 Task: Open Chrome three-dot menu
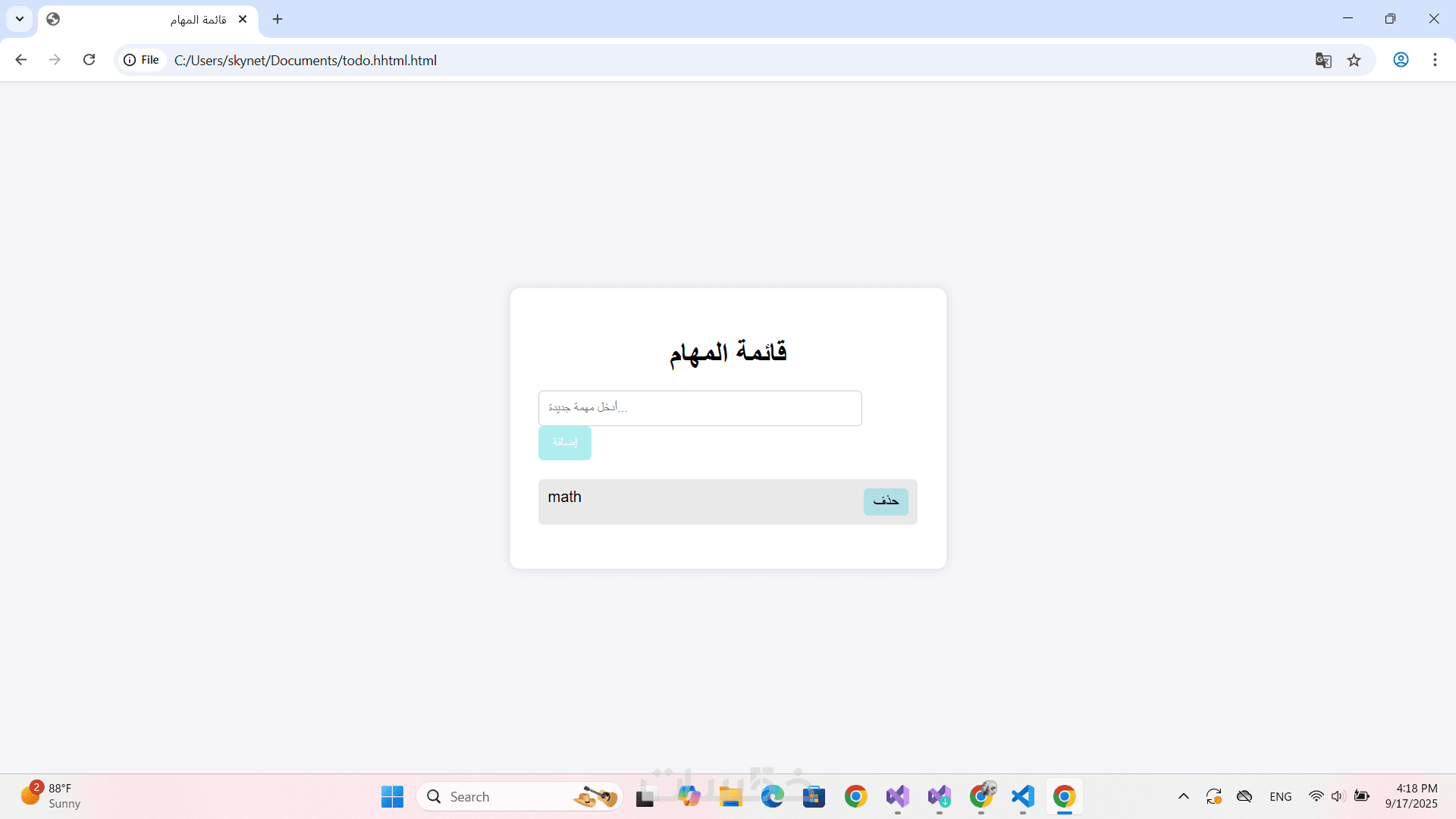(x=1435, y=60)
